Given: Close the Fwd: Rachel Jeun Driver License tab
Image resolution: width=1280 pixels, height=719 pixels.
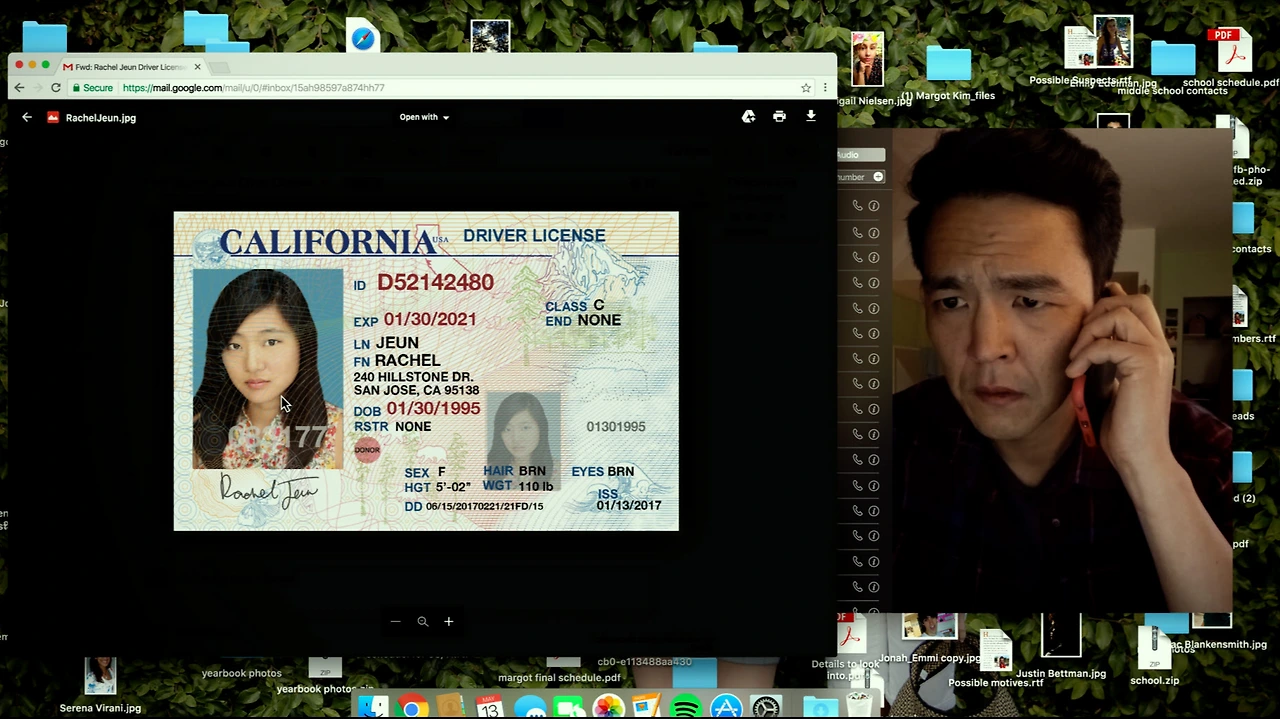Looking at the screenshot, I should tap(197, 67).
